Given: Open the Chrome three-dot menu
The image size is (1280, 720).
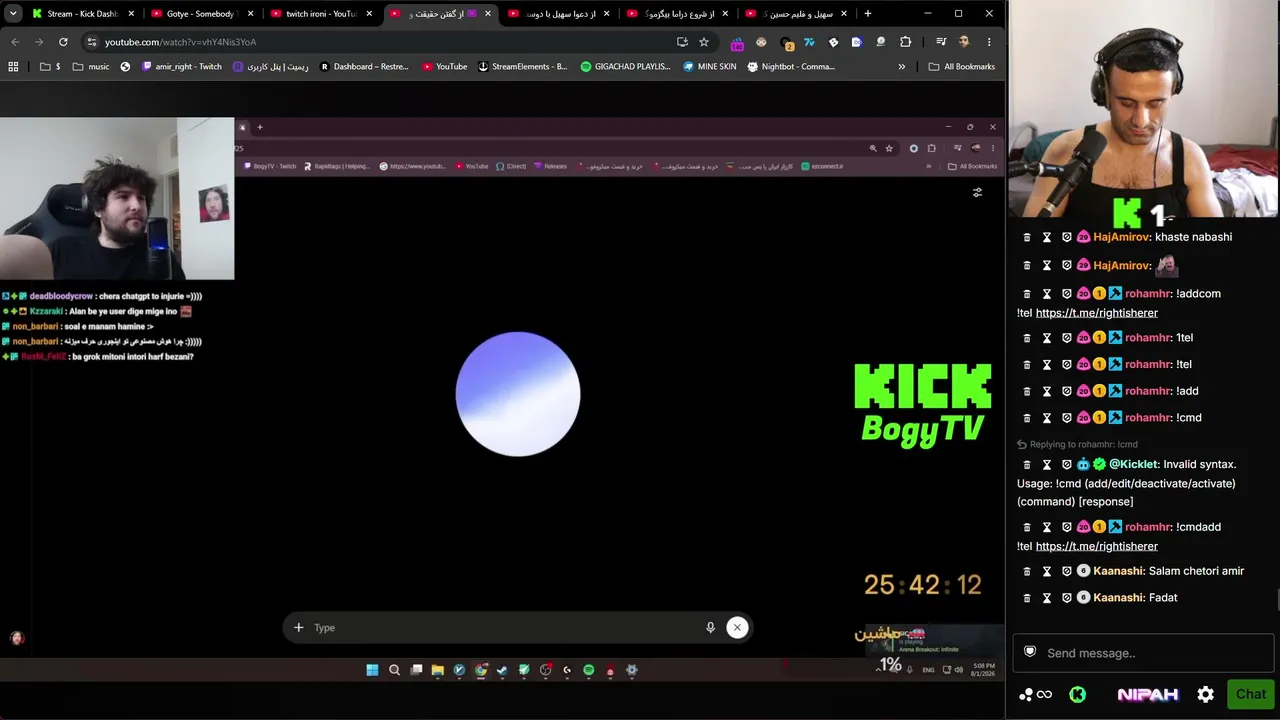Looking at the screenshot, I should tap(989, 42).
